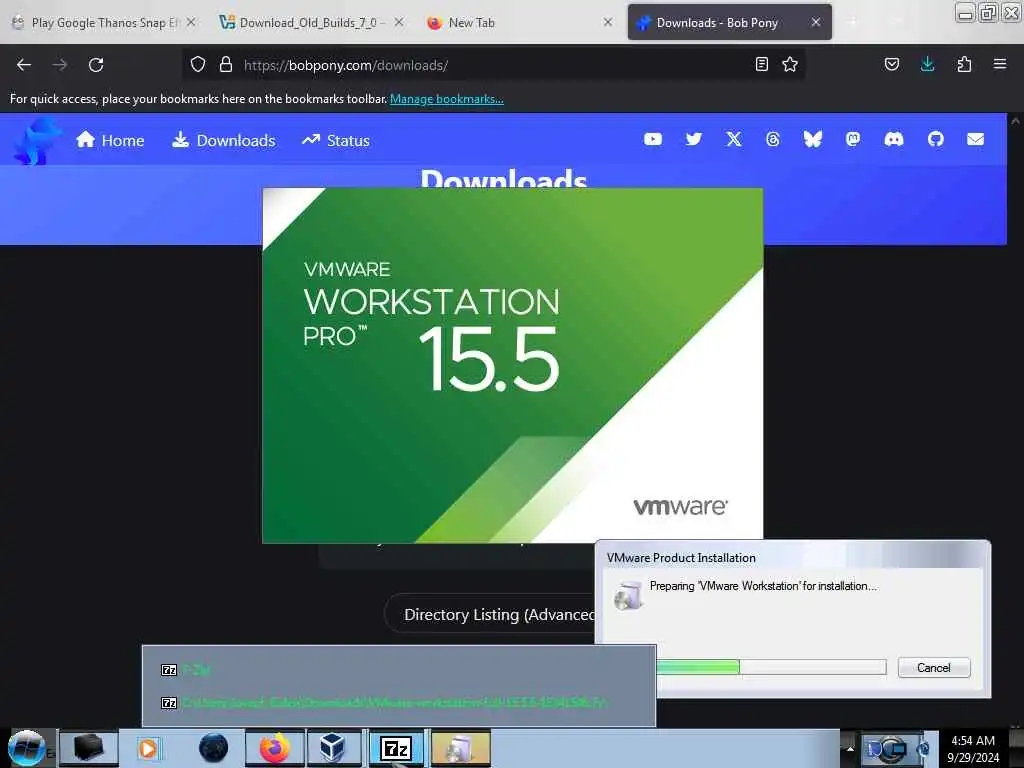1024x768 pixels.
Task: Click the Manage bookmarks link
Action: tap(447, 99)
